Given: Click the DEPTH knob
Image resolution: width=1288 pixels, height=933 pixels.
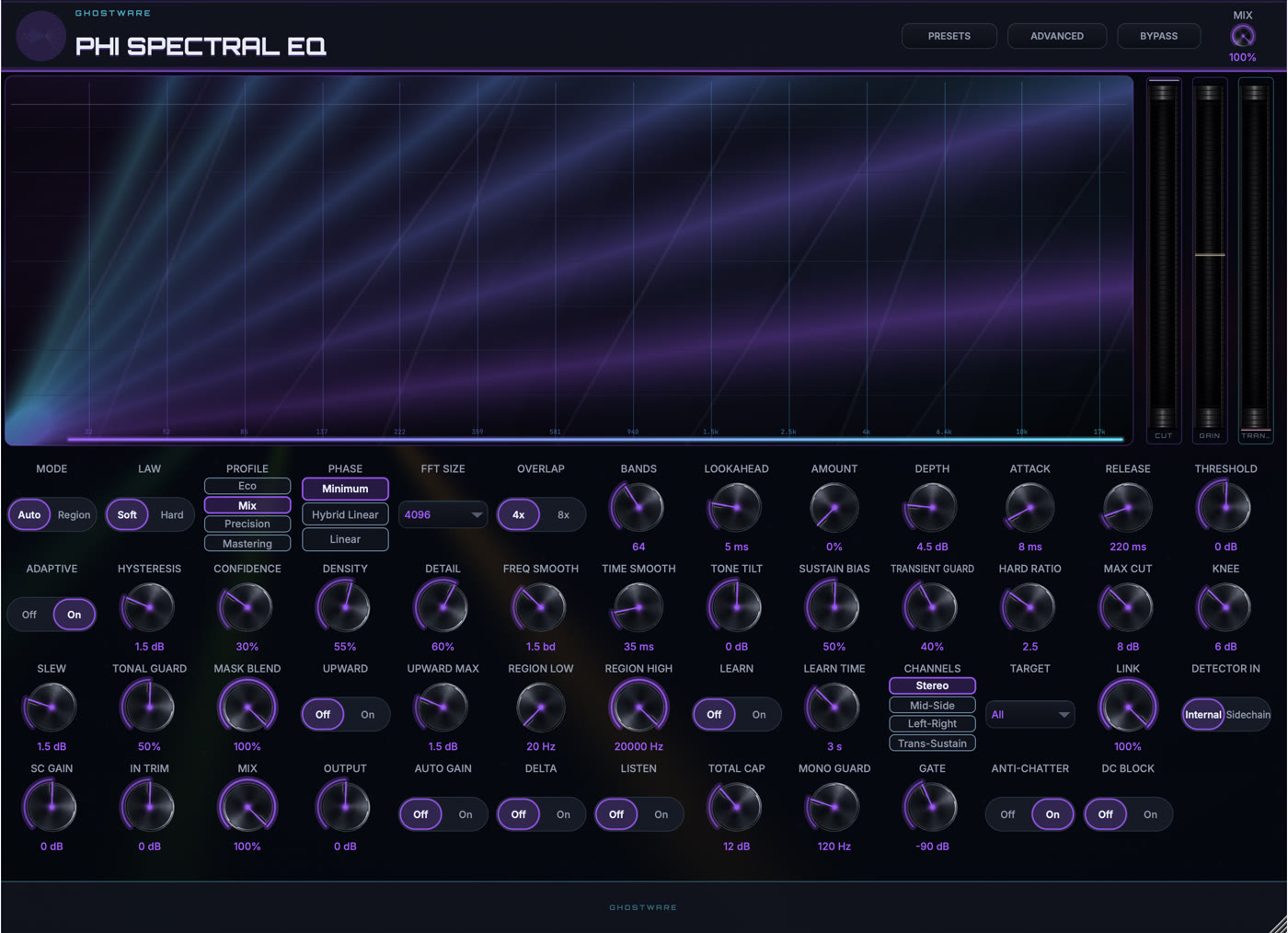Looking at the screenshot, I should point(932,507).
